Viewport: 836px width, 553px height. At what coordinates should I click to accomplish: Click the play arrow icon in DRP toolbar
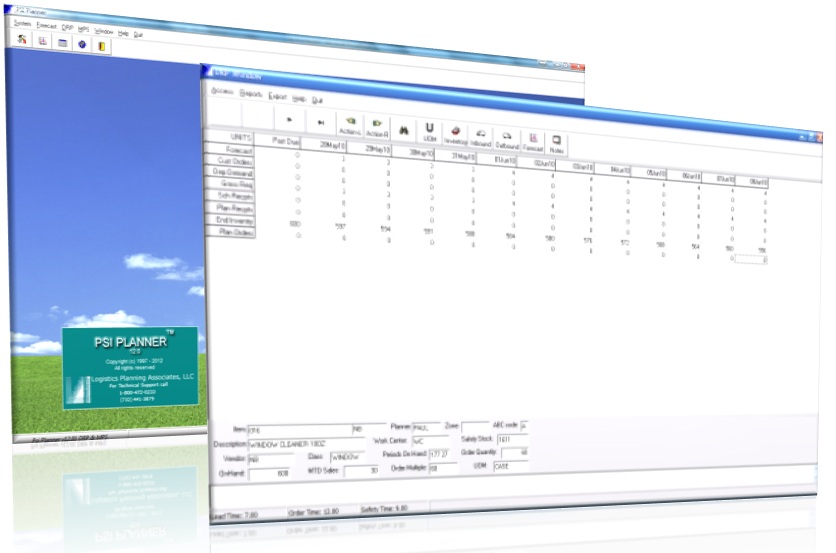click(x=290, y=120)
